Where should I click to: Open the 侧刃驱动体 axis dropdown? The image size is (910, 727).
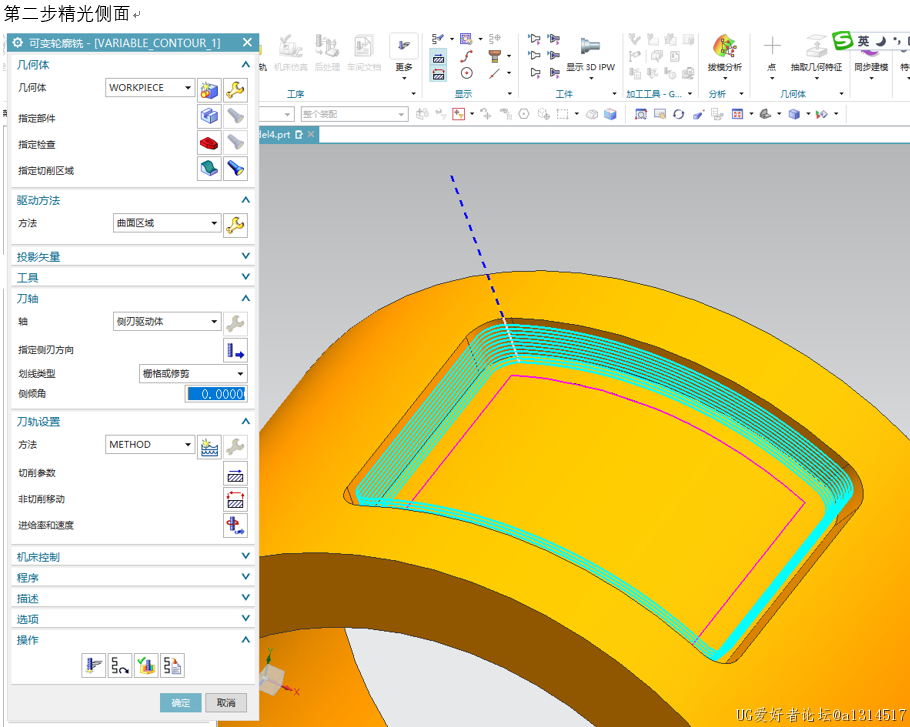coord(166,322)
